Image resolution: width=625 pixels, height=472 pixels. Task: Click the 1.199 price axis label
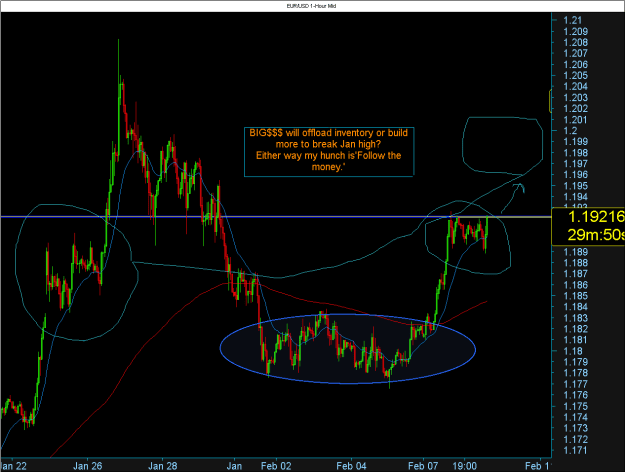pos(575,142)
